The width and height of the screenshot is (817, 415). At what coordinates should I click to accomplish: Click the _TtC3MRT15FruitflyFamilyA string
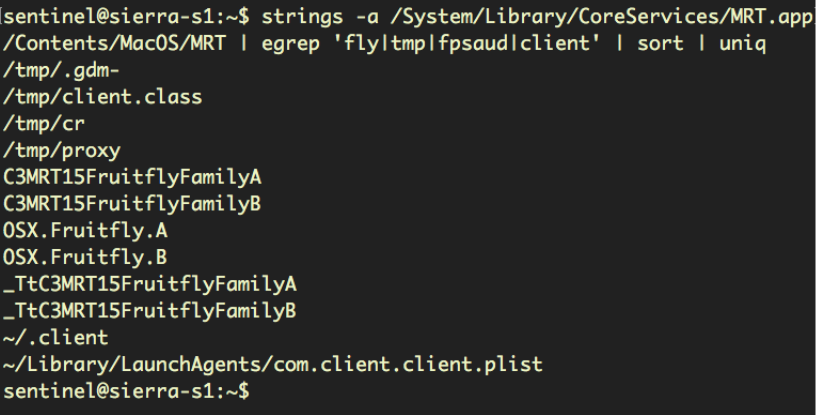point(150,283)
